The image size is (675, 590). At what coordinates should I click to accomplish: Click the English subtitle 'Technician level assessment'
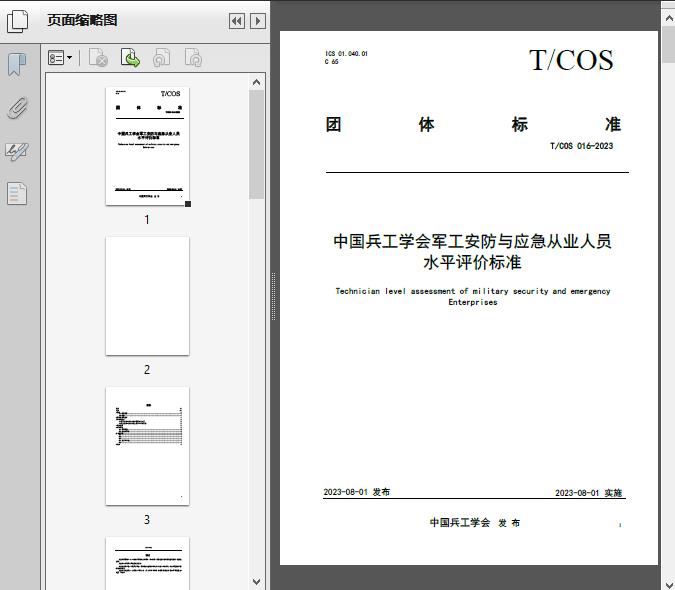[473, 291]
